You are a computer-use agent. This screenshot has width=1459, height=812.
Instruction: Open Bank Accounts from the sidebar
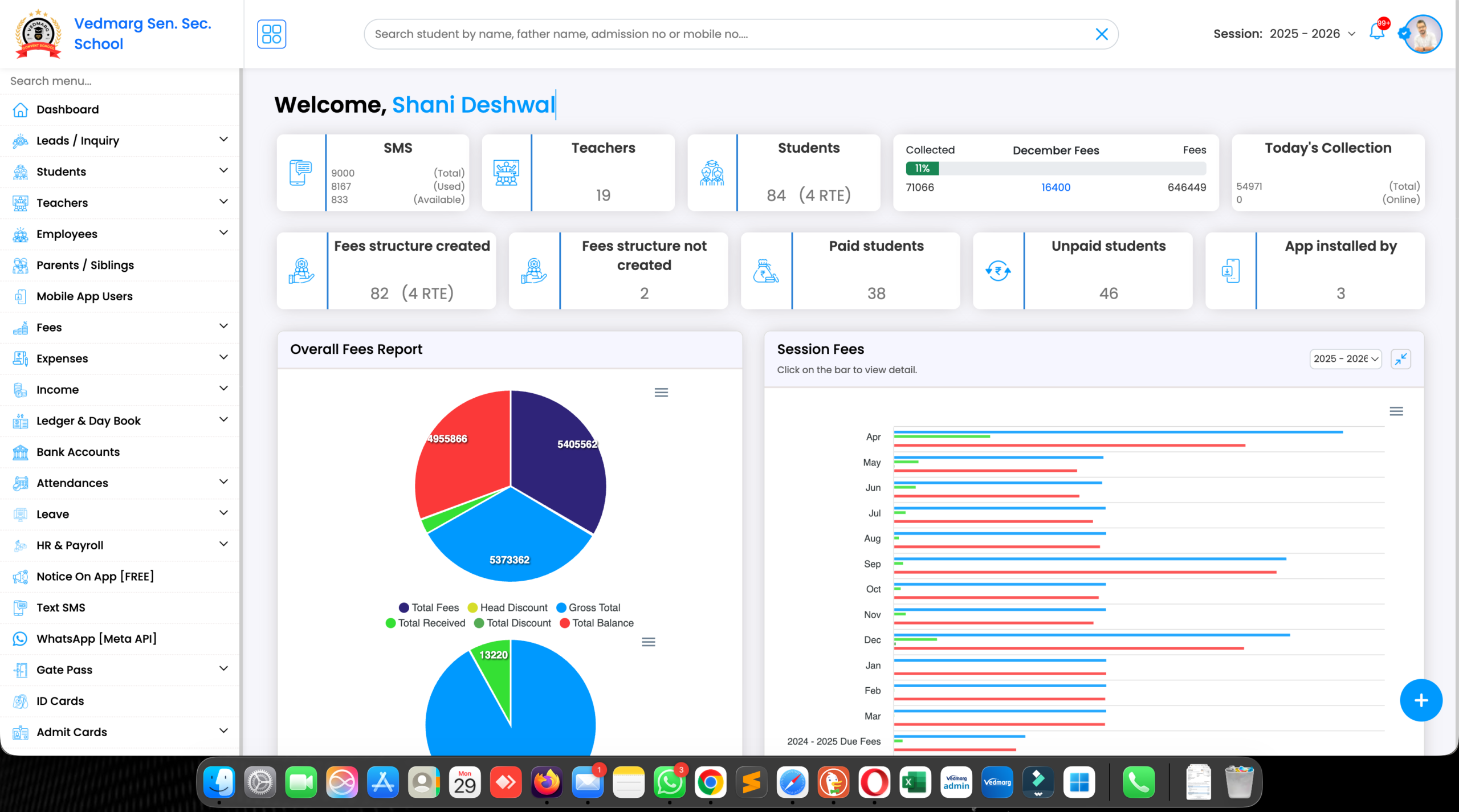tap(78, 452)
